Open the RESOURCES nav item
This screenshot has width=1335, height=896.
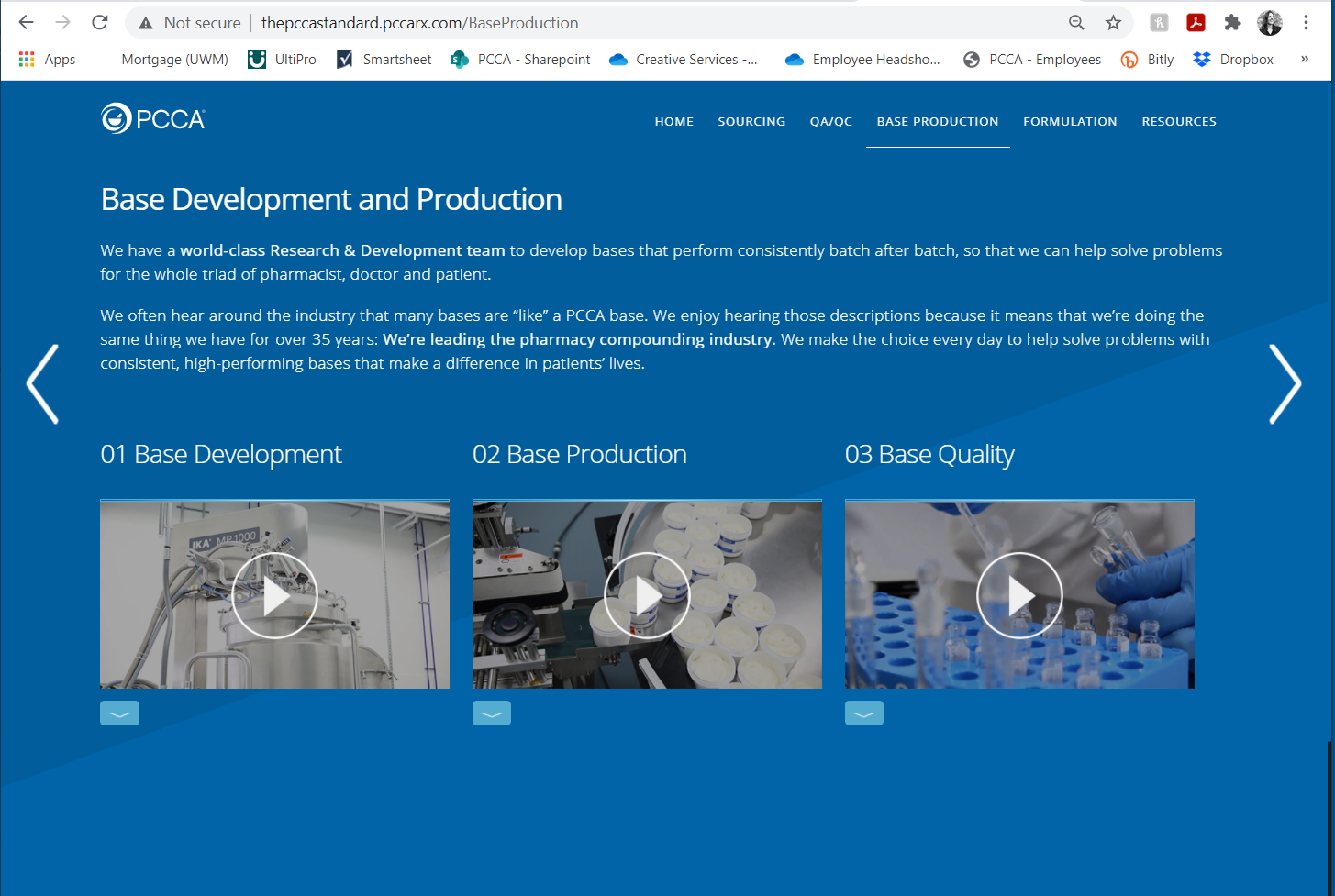tap(1179, 121)
